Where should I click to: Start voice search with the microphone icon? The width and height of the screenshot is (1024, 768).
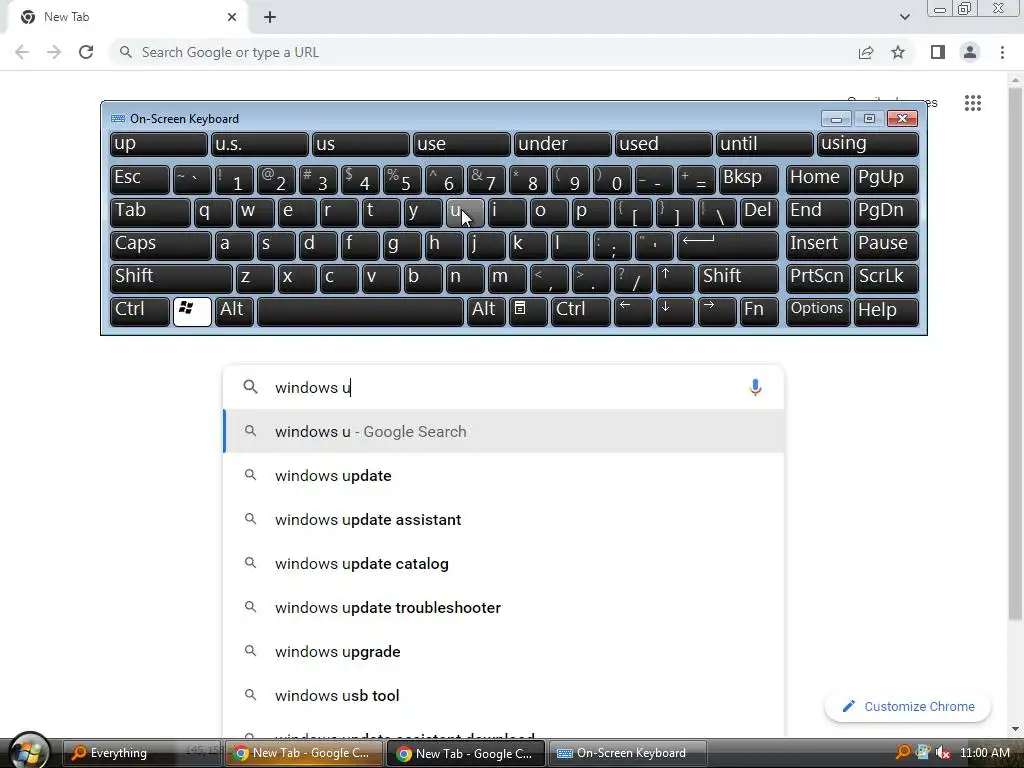pyautogui.click(x=755, y=387)
